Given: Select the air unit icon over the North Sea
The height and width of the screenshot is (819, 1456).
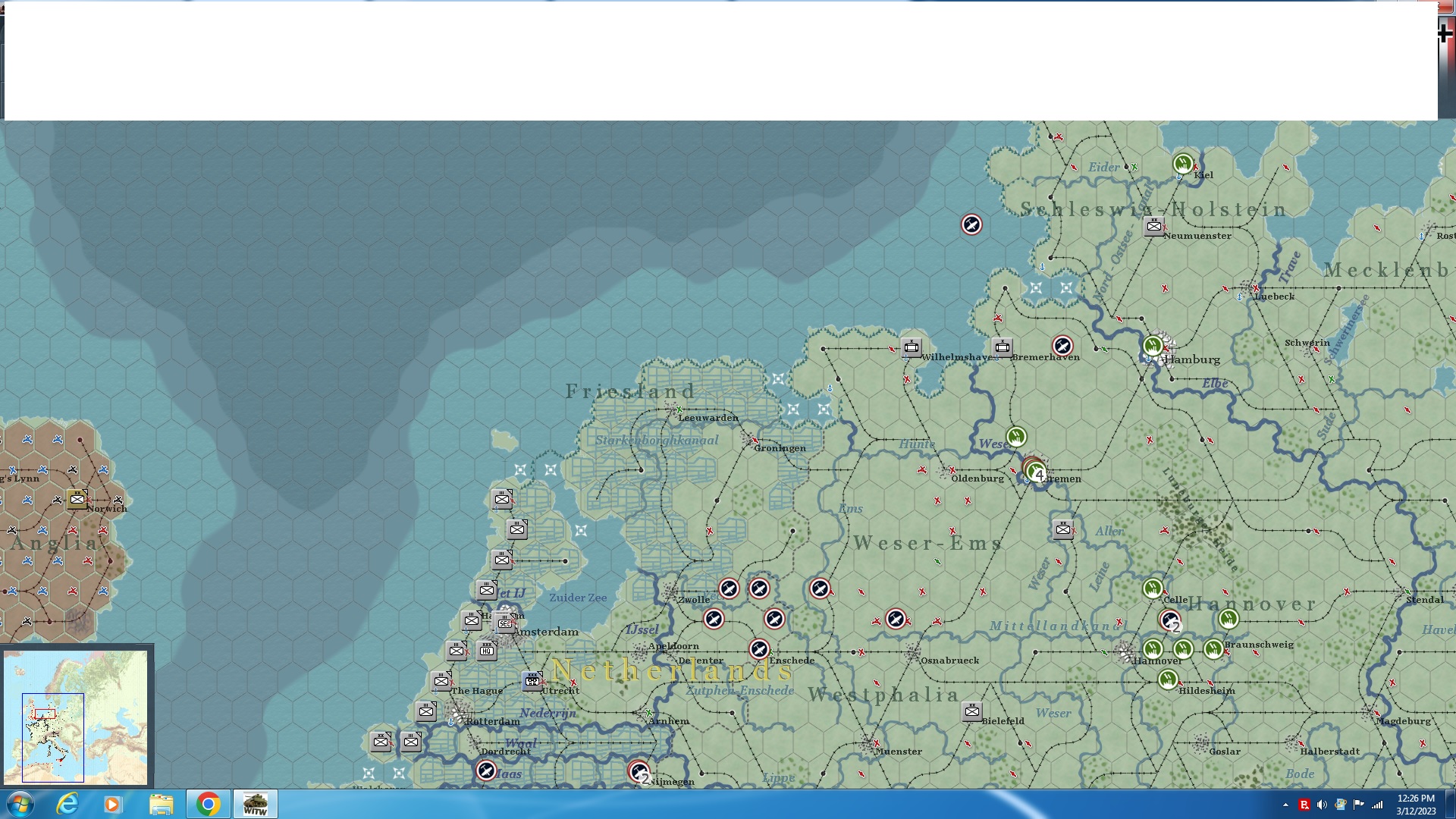Looking at the screenshot, I should pyautogui.click(x=971, y=224).
